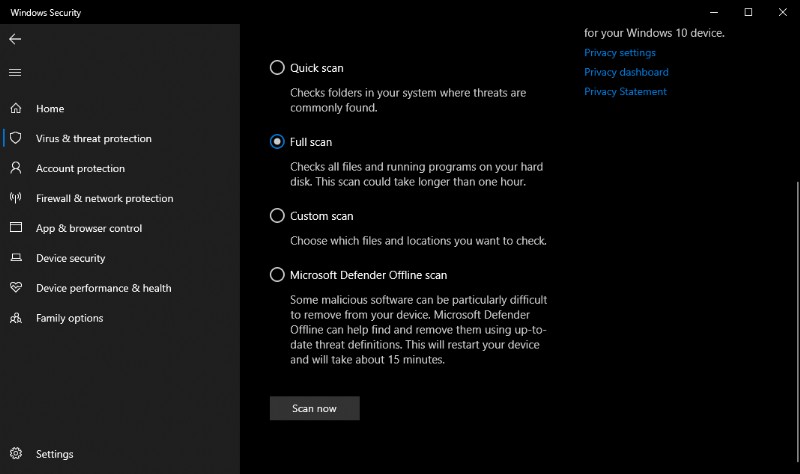Click the vertical scrollbar on right edge

[796, 300]
